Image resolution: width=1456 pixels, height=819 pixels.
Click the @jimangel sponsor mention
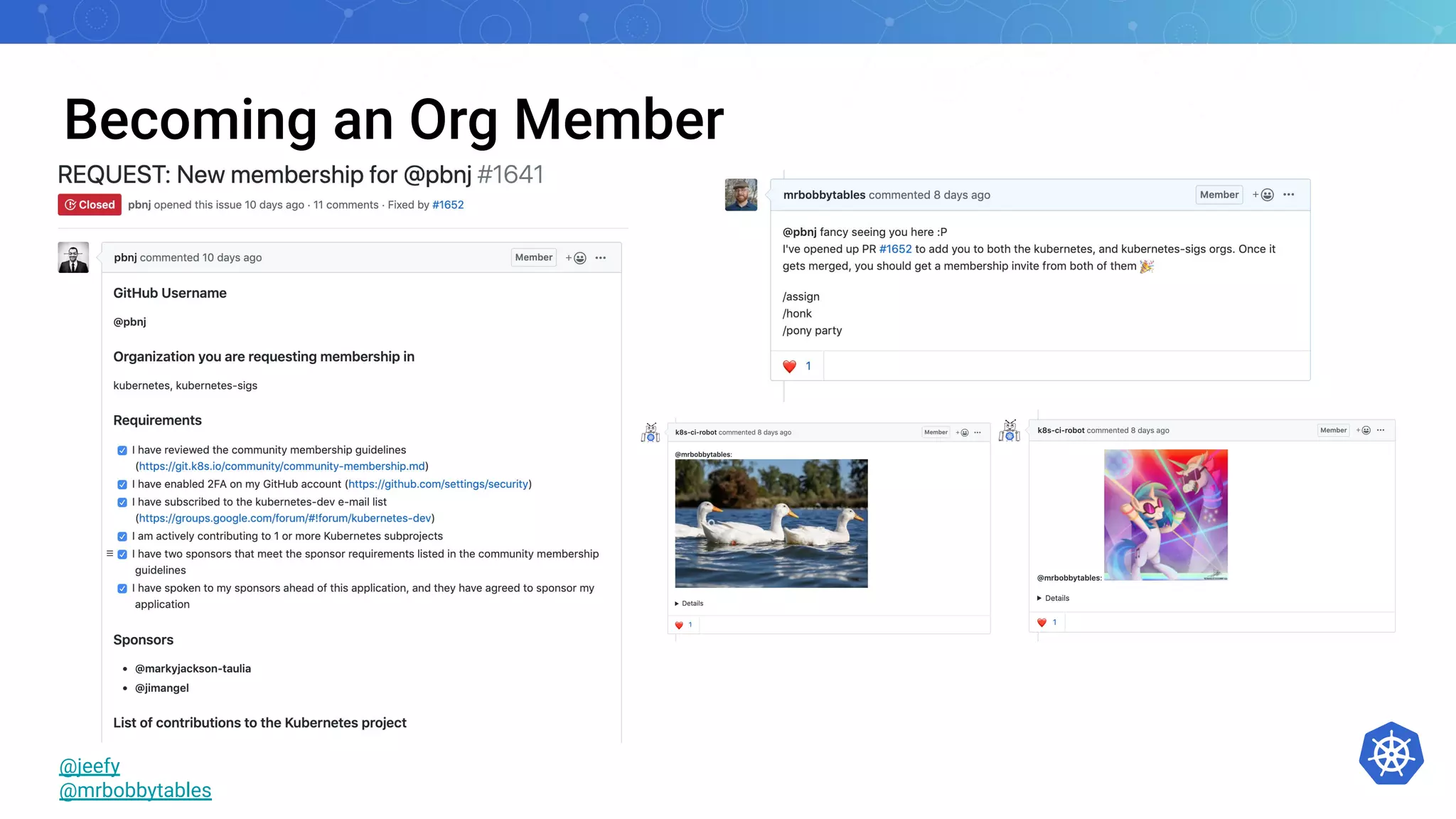pyautogui.click(x=162, y=688)
